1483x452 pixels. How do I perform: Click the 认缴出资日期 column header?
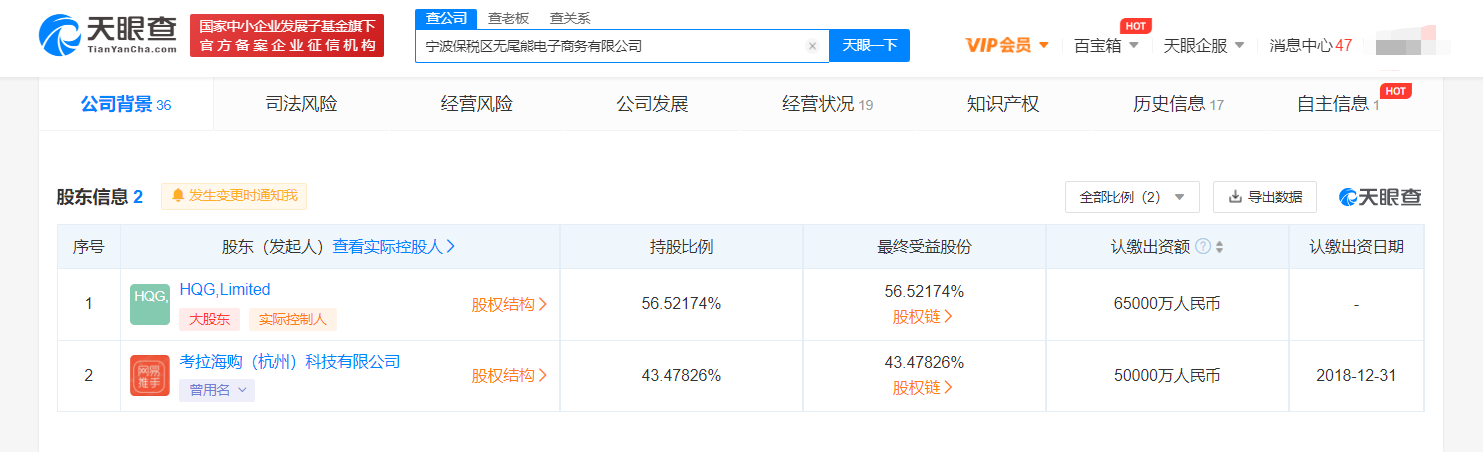[1356, 247]
